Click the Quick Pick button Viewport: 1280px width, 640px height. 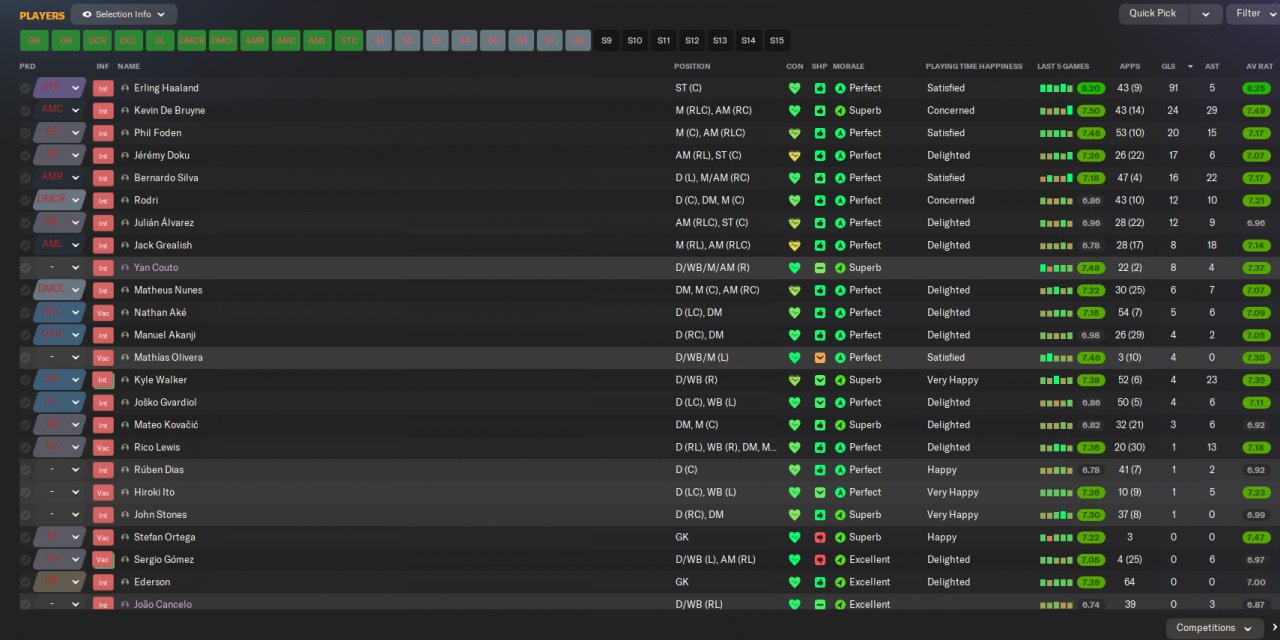tap(1153, 14)
